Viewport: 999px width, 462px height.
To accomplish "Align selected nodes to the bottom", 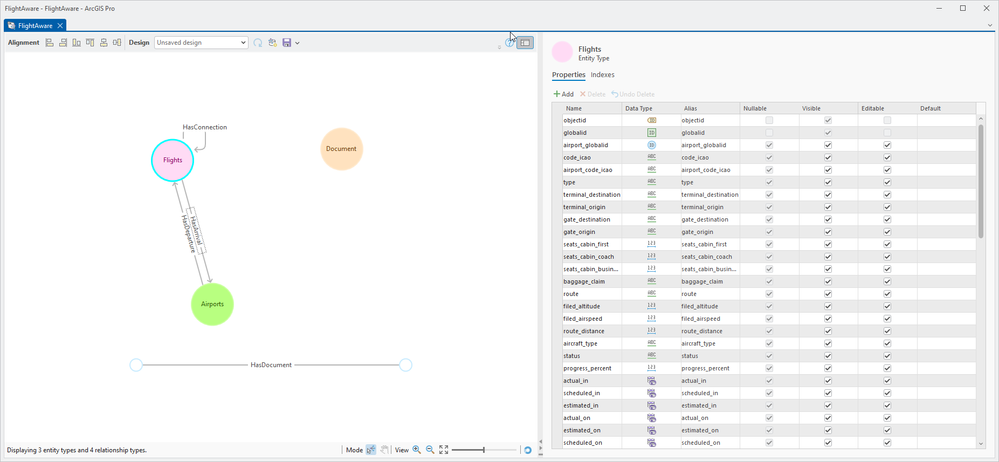I will (x=76, y=43).
